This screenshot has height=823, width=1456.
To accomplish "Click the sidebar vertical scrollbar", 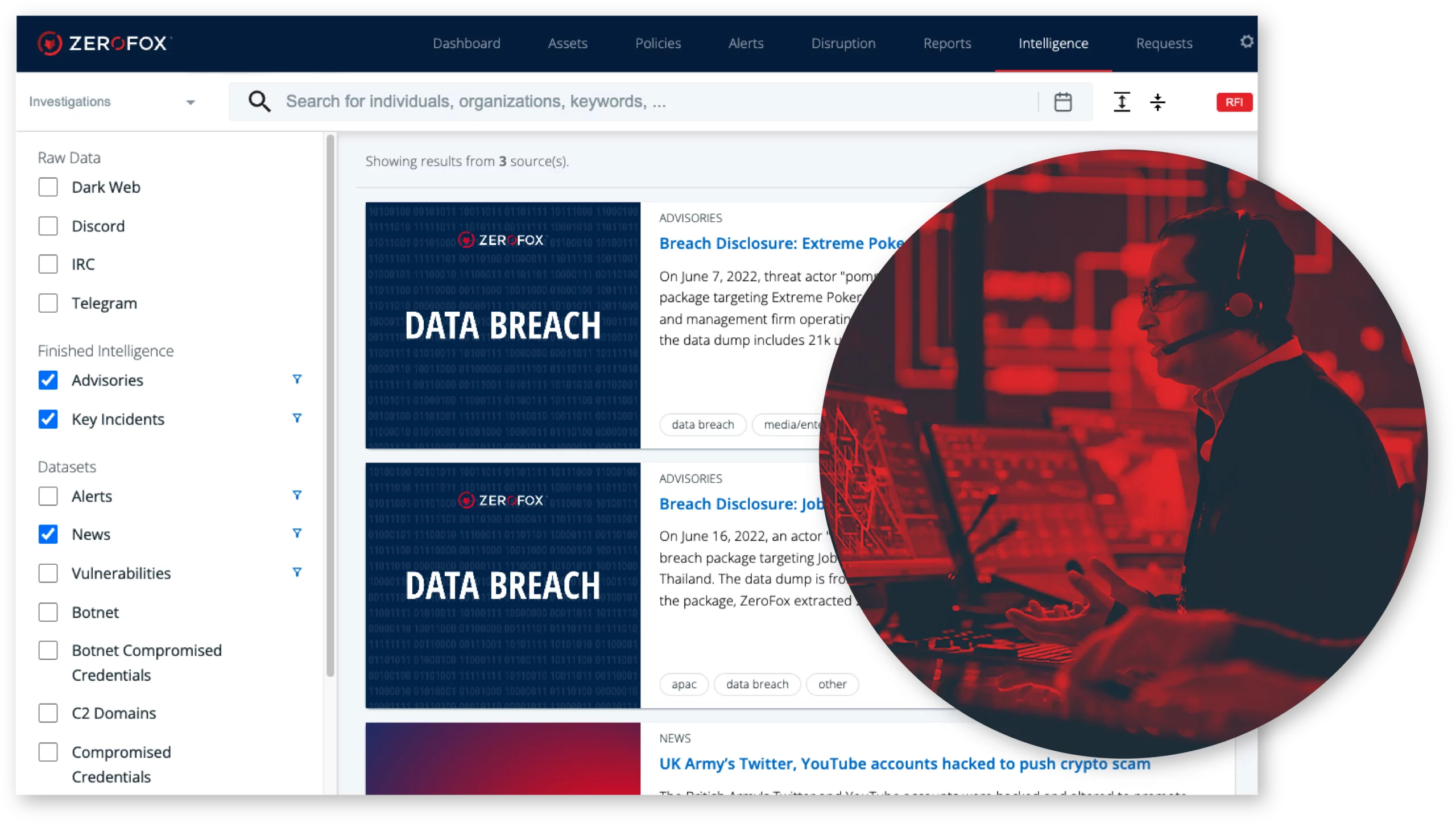I will 330,405.
